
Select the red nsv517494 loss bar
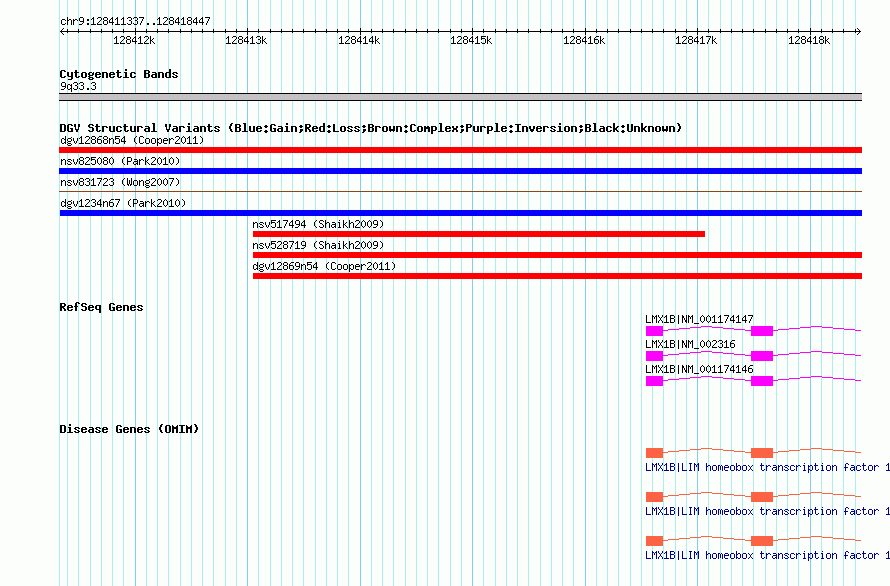(478, 234)
